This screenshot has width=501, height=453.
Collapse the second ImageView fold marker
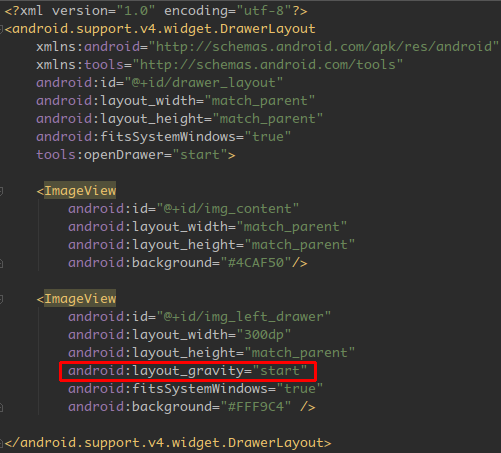pos(1,299)
